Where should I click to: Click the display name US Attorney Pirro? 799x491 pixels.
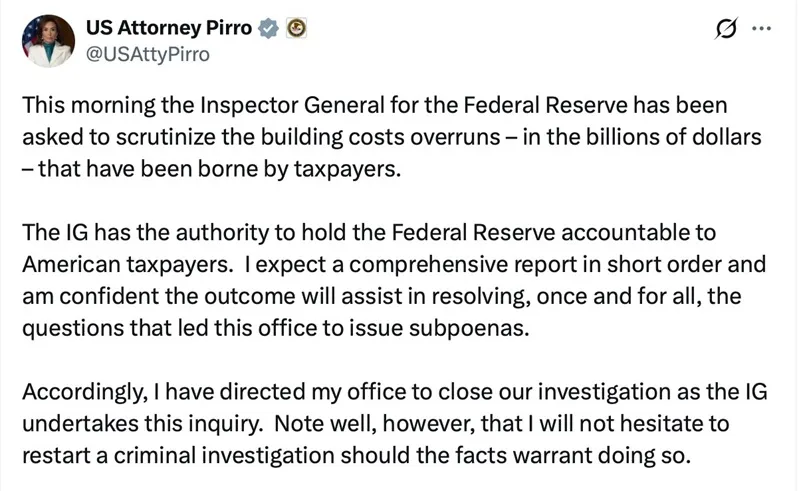coord(170,28)
